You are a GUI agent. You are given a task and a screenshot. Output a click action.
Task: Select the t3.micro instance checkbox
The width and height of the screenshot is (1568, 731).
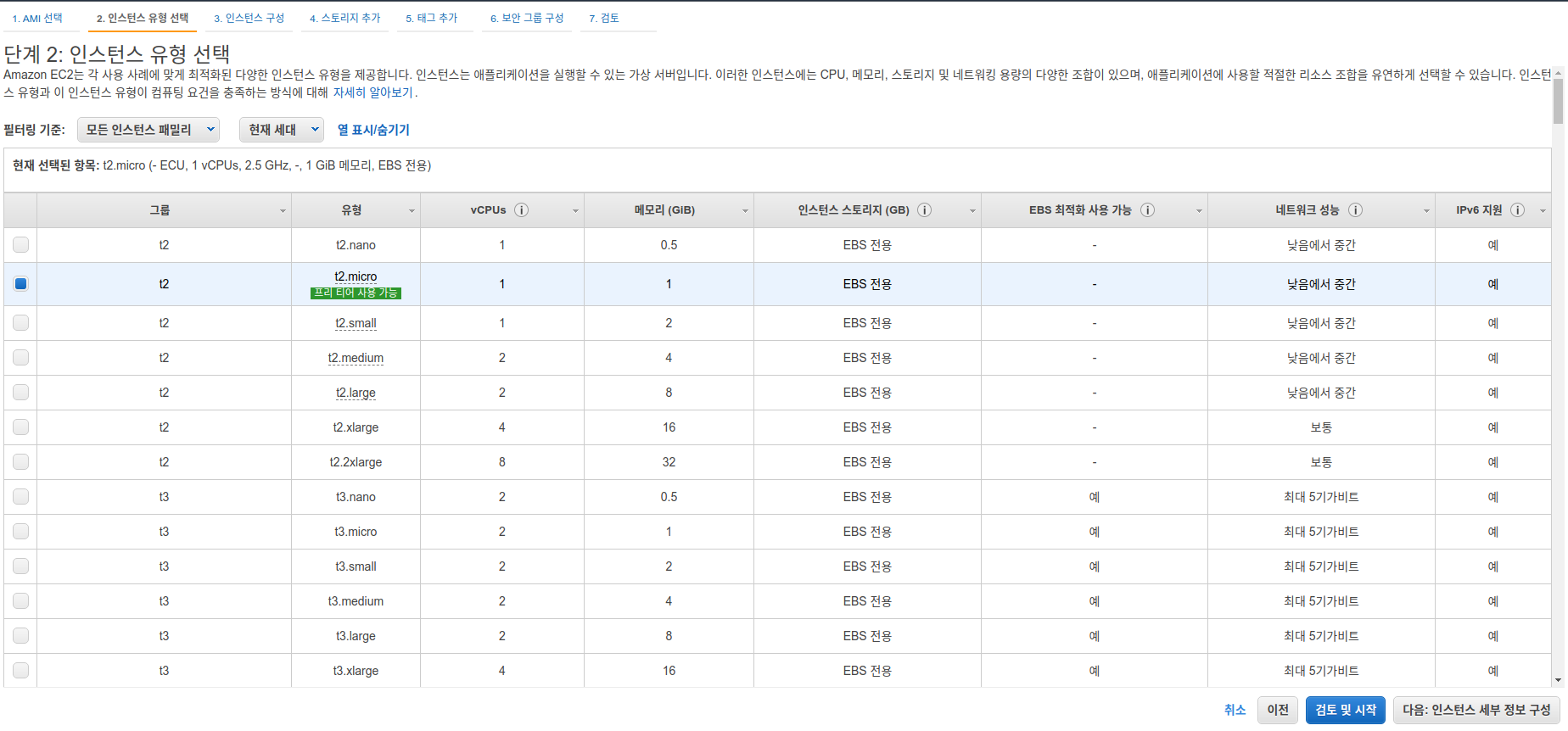pos(21,532)
